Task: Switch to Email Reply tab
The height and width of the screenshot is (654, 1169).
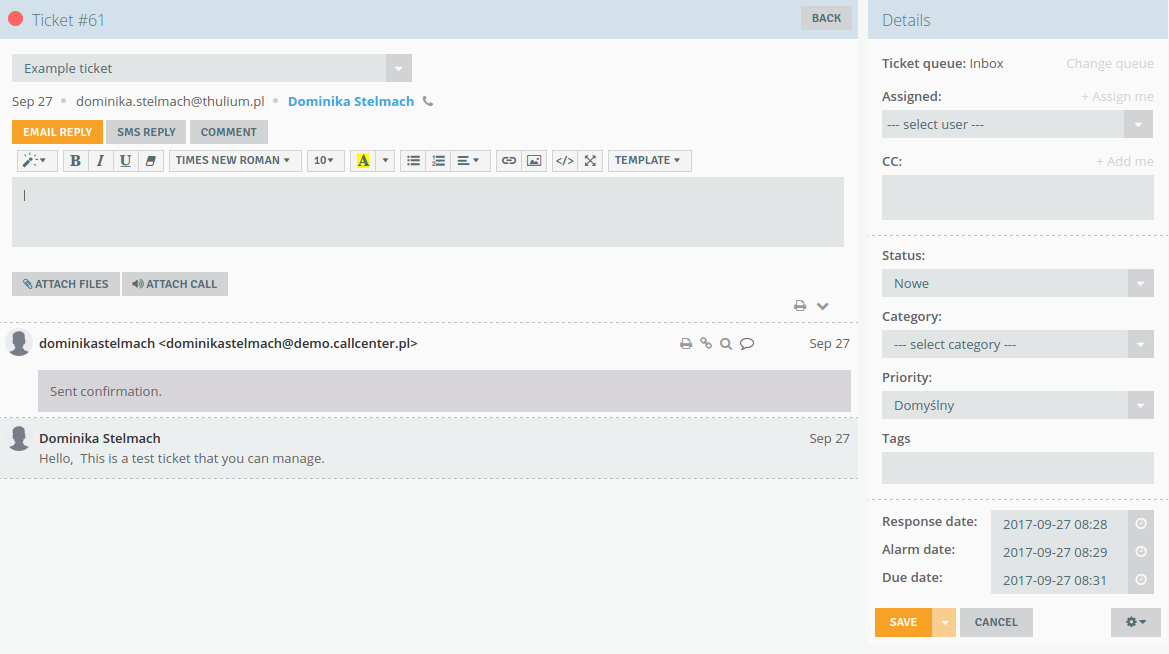Action: pos(57,132)
